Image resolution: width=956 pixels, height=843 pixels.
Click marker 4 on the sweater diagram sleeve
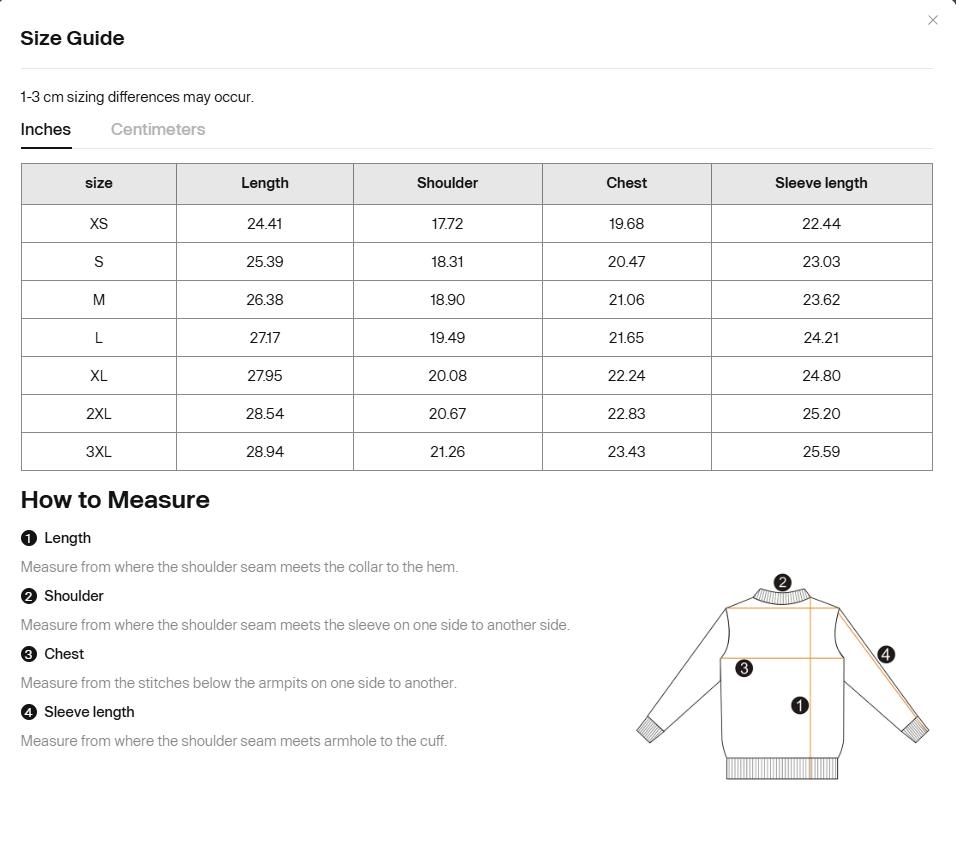(886, 655)
